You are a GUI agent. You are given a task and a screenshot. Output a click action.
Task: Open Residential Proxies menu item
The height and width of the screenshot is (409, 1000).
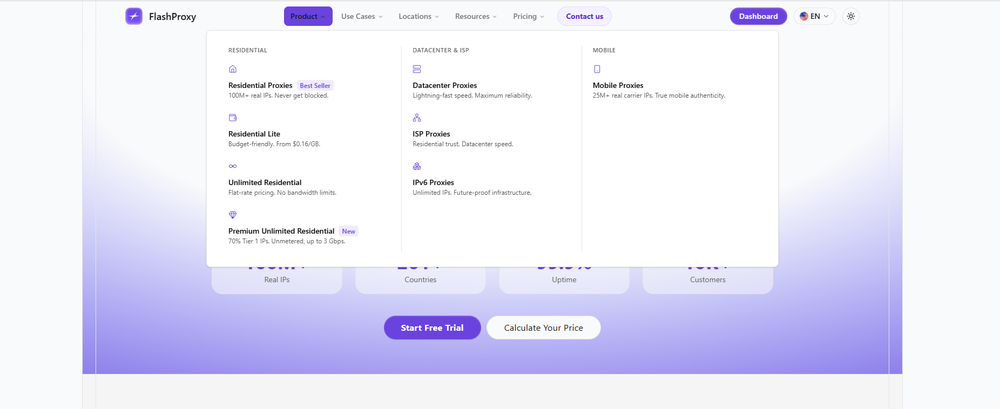coord(260,86)
